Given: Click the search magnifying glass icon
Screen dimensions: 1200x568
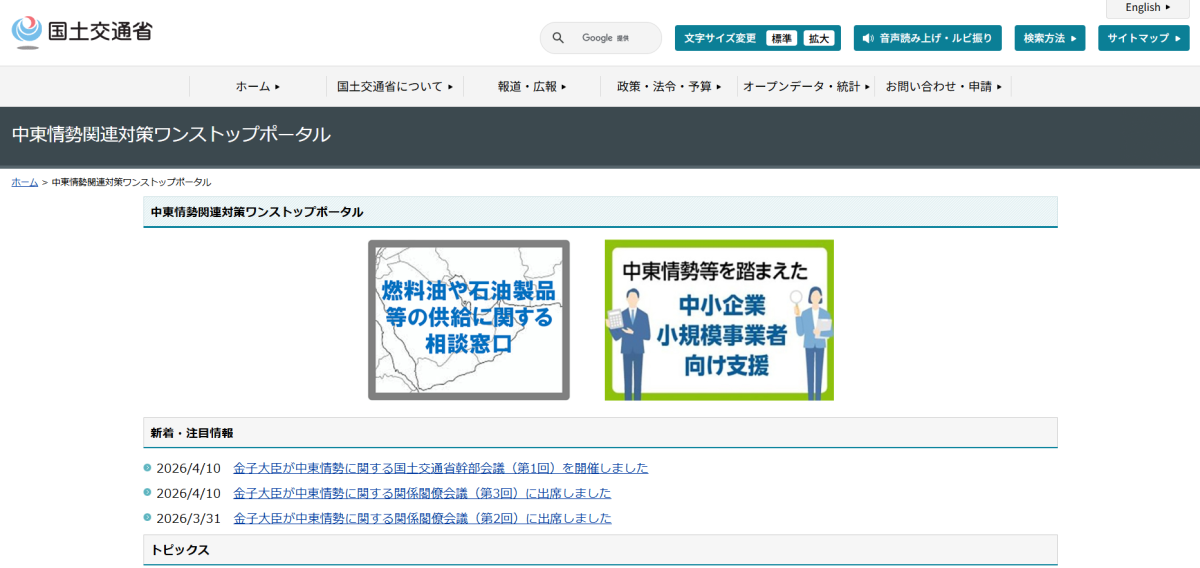Looking at the screenshot, I should (x=558, y=38).
